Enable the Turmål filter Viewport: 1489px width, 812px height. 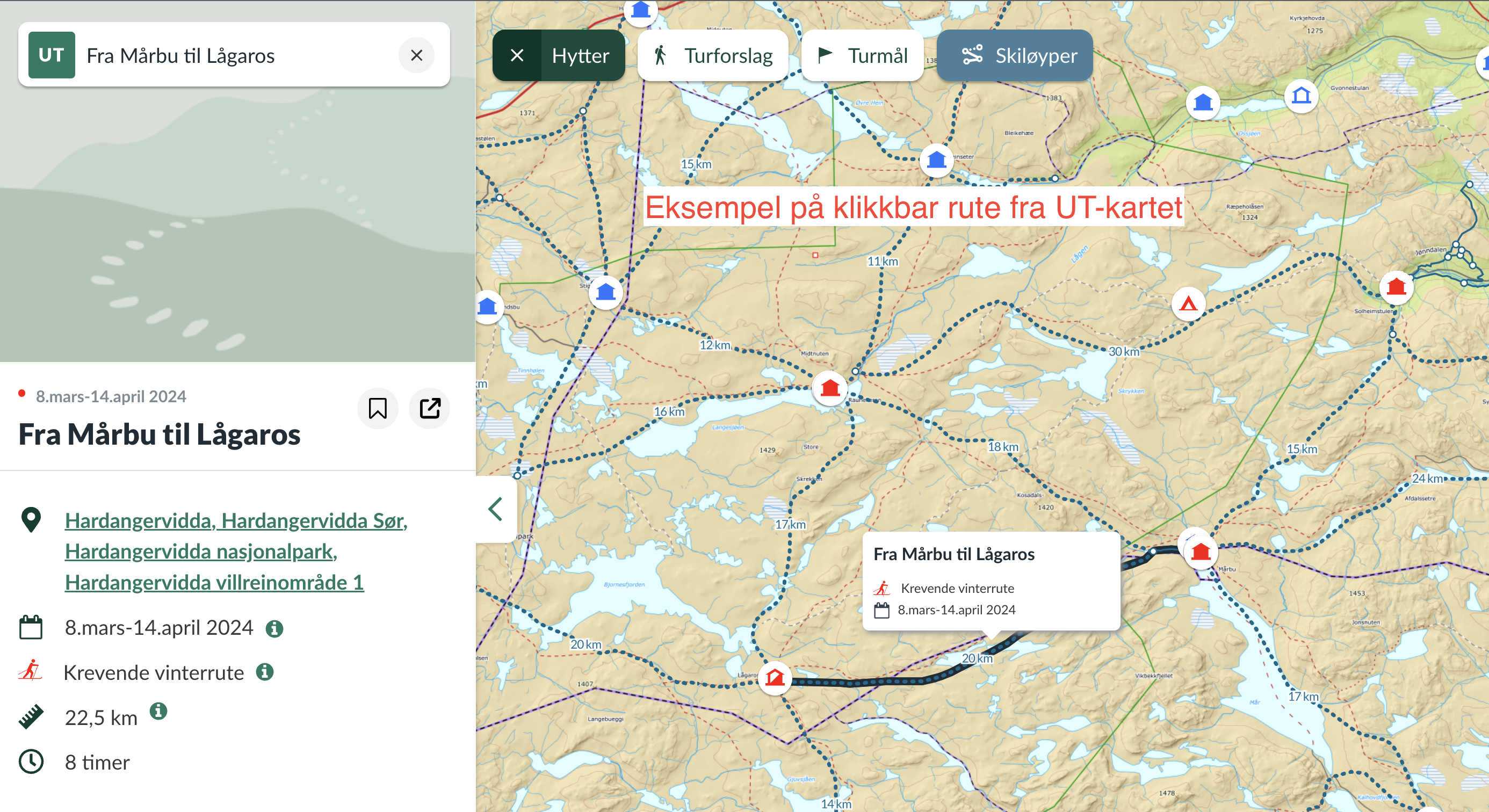click(x=862, y=55)
